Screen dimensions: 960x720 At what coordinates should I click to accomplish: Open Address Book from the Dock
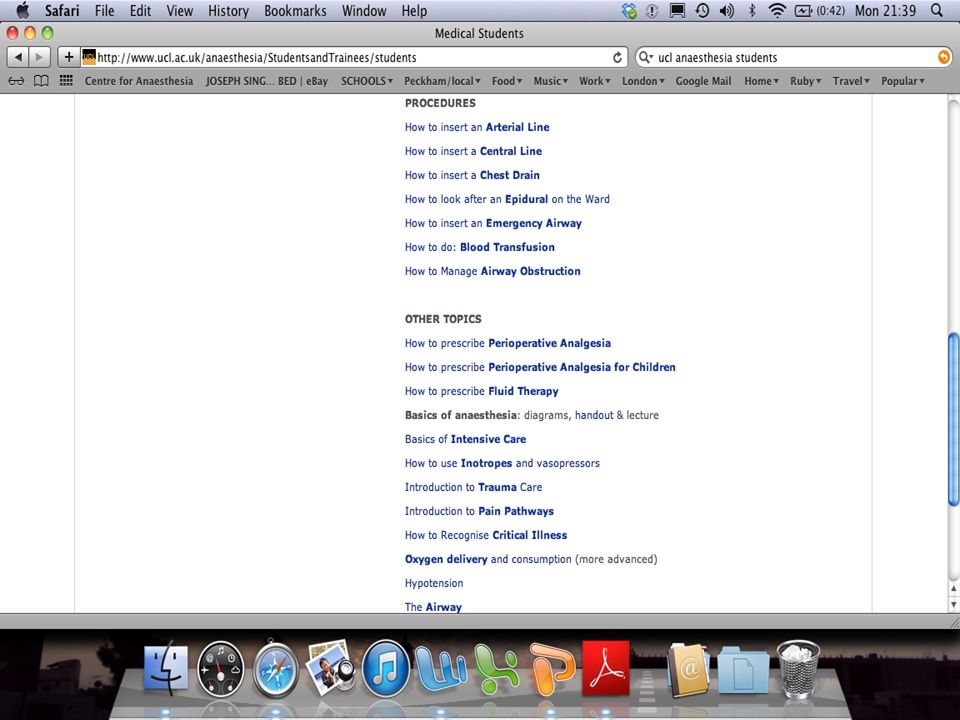pyautogui.click(x=688, y=669)
